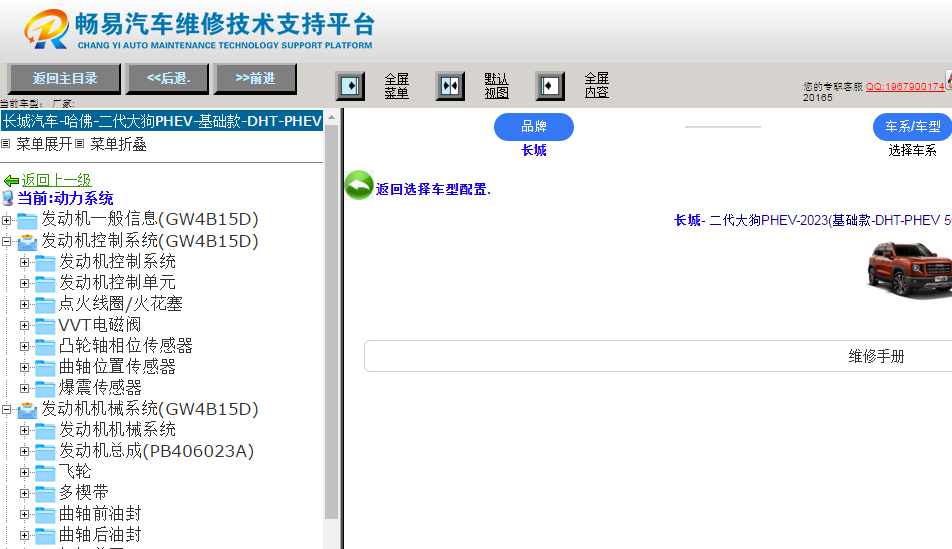This screenshot has height=549, width=952.
Task: Click the folder icon for 点火线圈/火花塞
Action: [x=45, y=304]
